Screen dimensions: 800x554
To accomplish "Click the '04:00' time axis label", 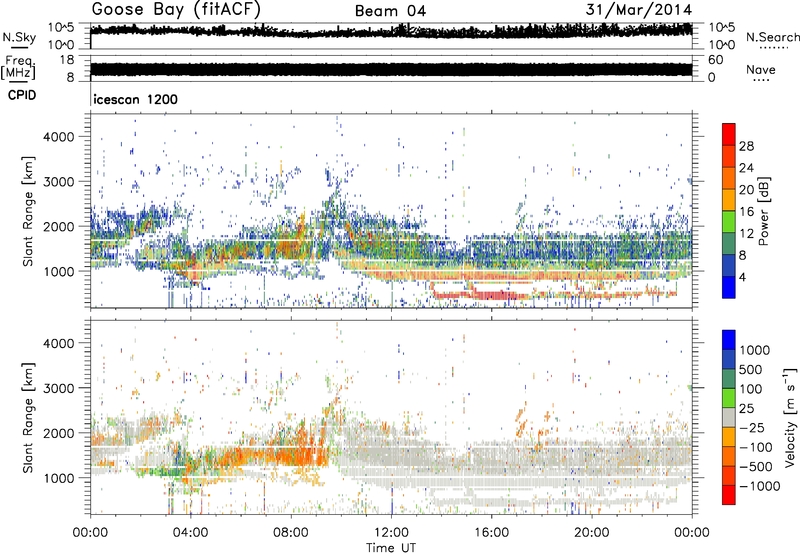I will pos(190,533).
